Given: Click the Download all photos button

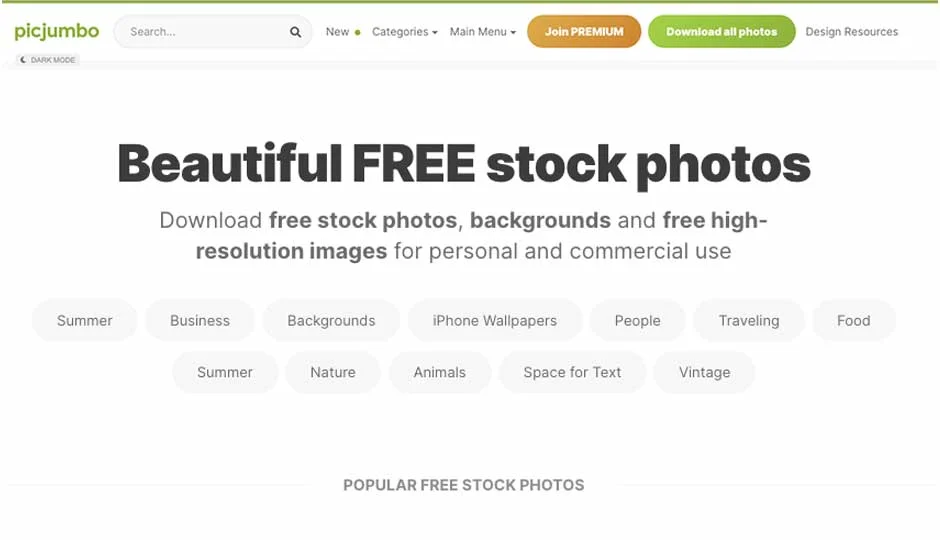Looking at the screenshot, I should [x=721, y=32].
